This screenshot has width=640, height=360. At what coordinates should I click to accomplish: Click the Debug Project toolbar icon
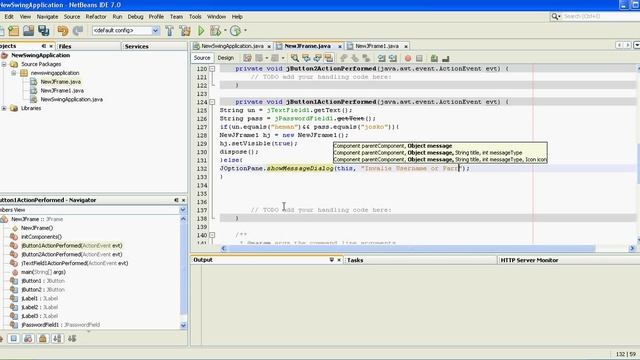(215, 31)
